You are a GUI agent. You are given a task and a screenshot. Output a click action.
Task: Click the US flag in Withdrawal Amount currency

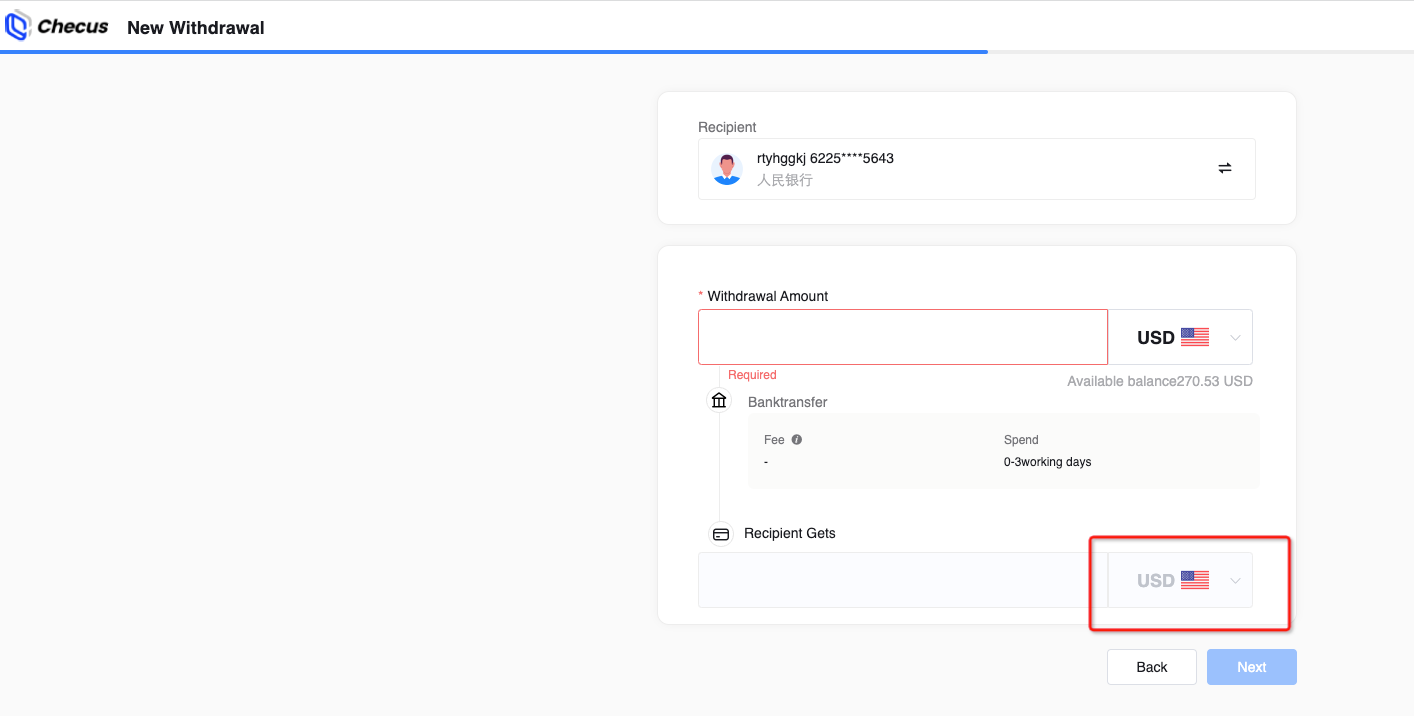pyautogui.click(x=1194, y=337)
